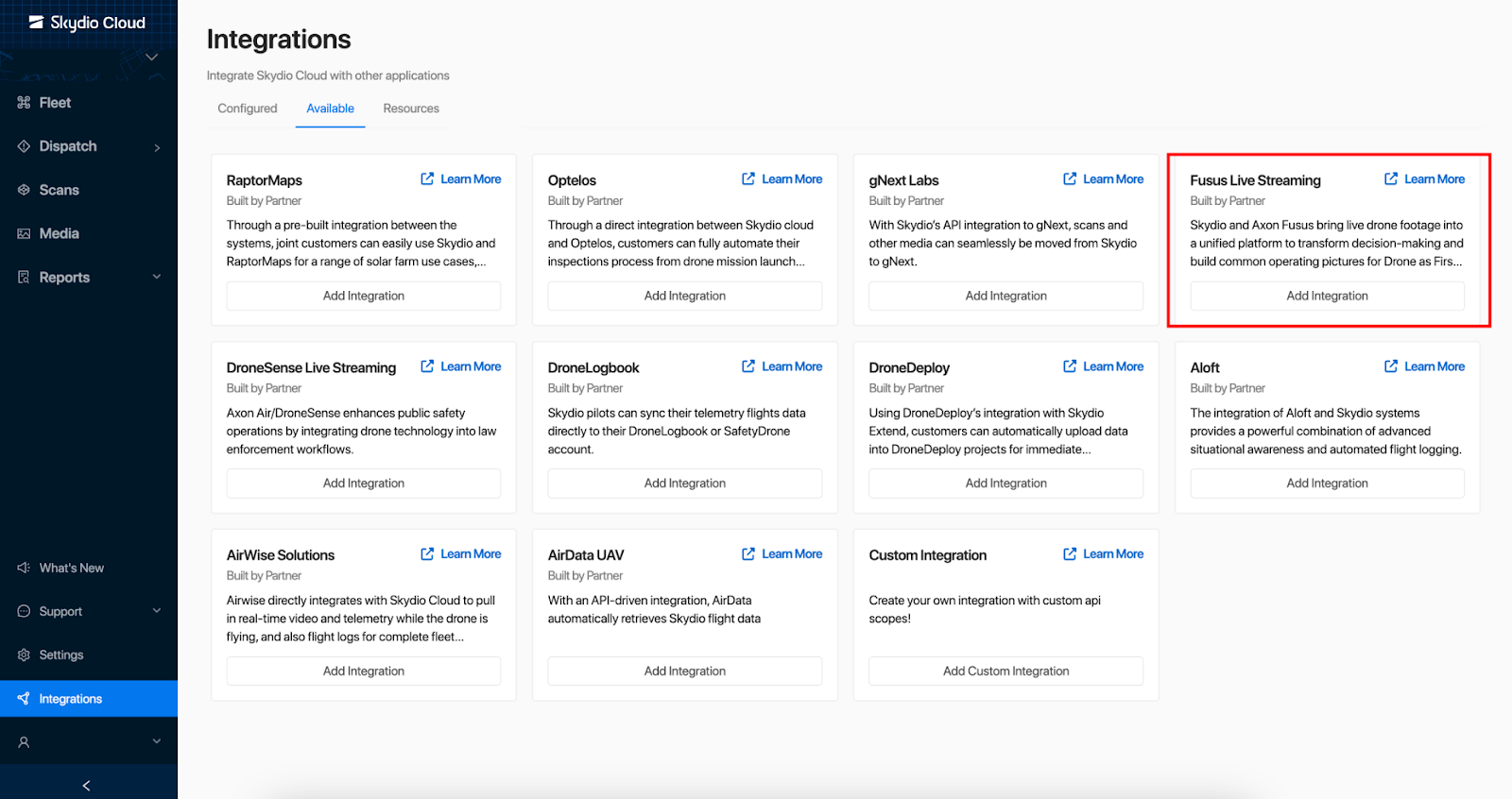
Task: Click the Settings gear icon
Action: [24, 655]
